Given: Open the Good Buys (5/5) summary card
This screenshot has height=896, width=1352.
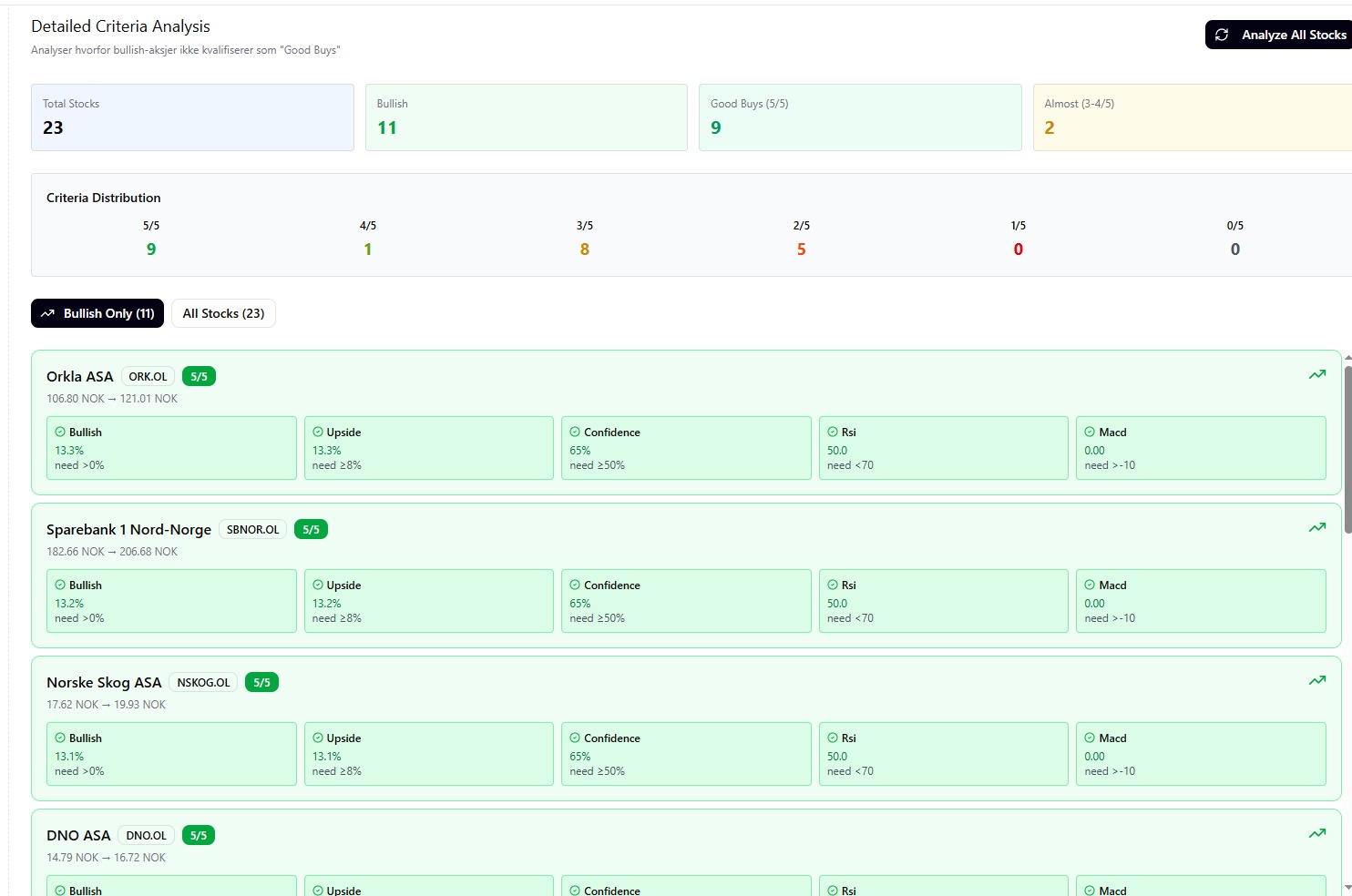Looking at the screenshot, I should (x=859, y=117).
